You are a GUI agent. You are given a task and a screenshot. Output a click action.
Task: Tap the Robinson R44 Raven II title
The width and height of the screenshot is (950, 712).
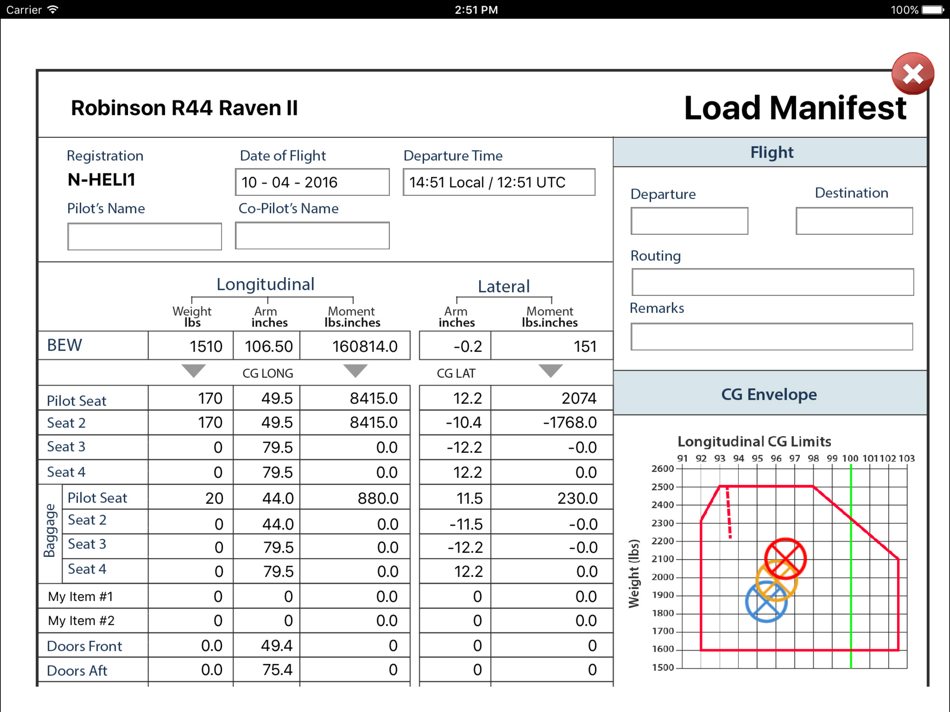(x=184, y=108)
